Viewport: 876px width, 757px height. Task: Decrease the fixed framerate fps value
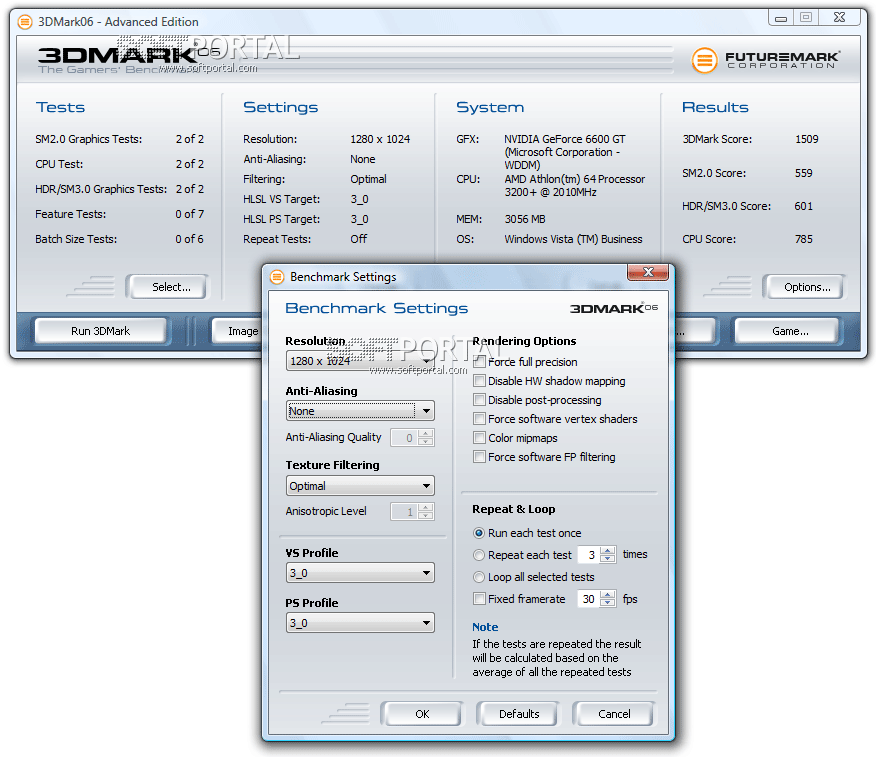coord(608,603)
